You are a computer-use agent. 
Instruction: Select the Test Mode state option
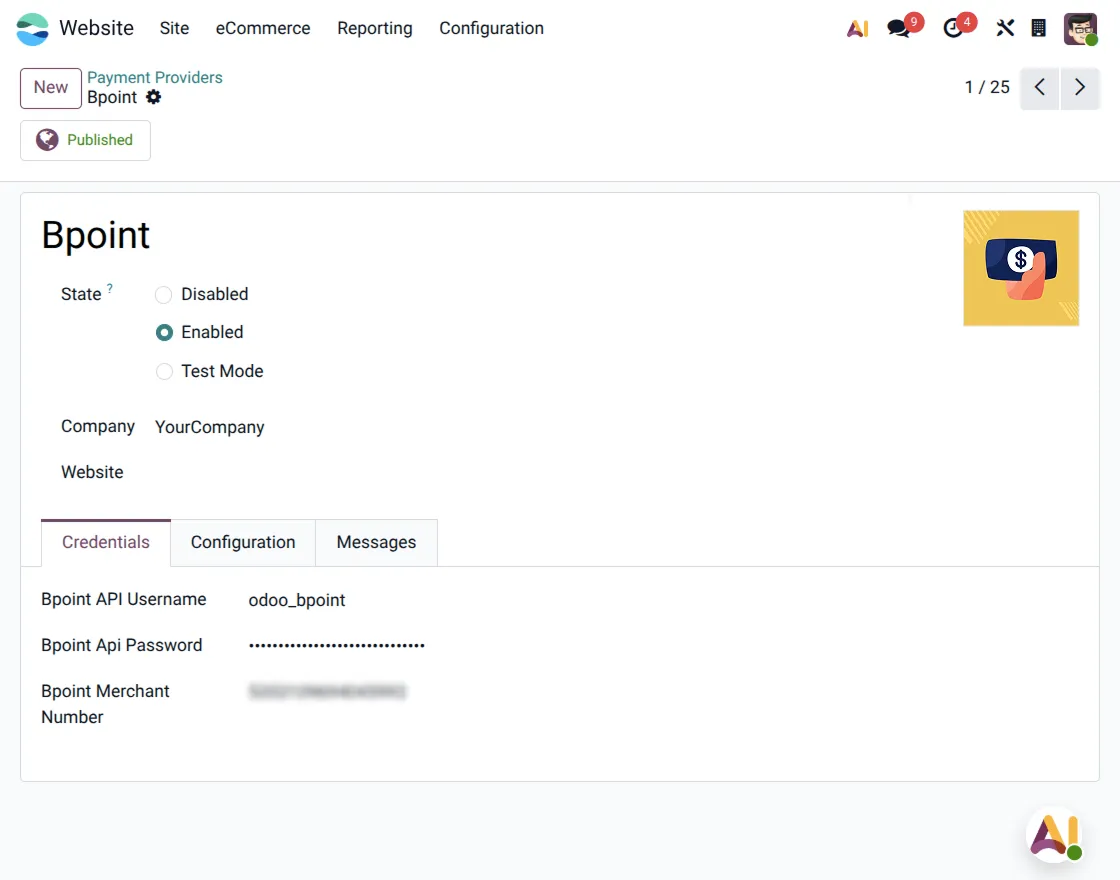click(164, 371)
